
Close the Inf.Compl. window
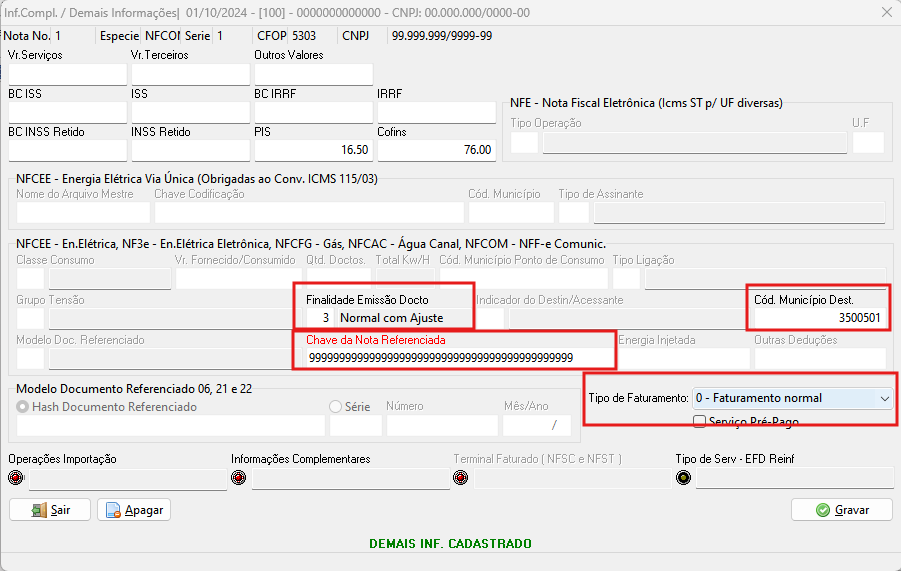click(x=887, y=12)
